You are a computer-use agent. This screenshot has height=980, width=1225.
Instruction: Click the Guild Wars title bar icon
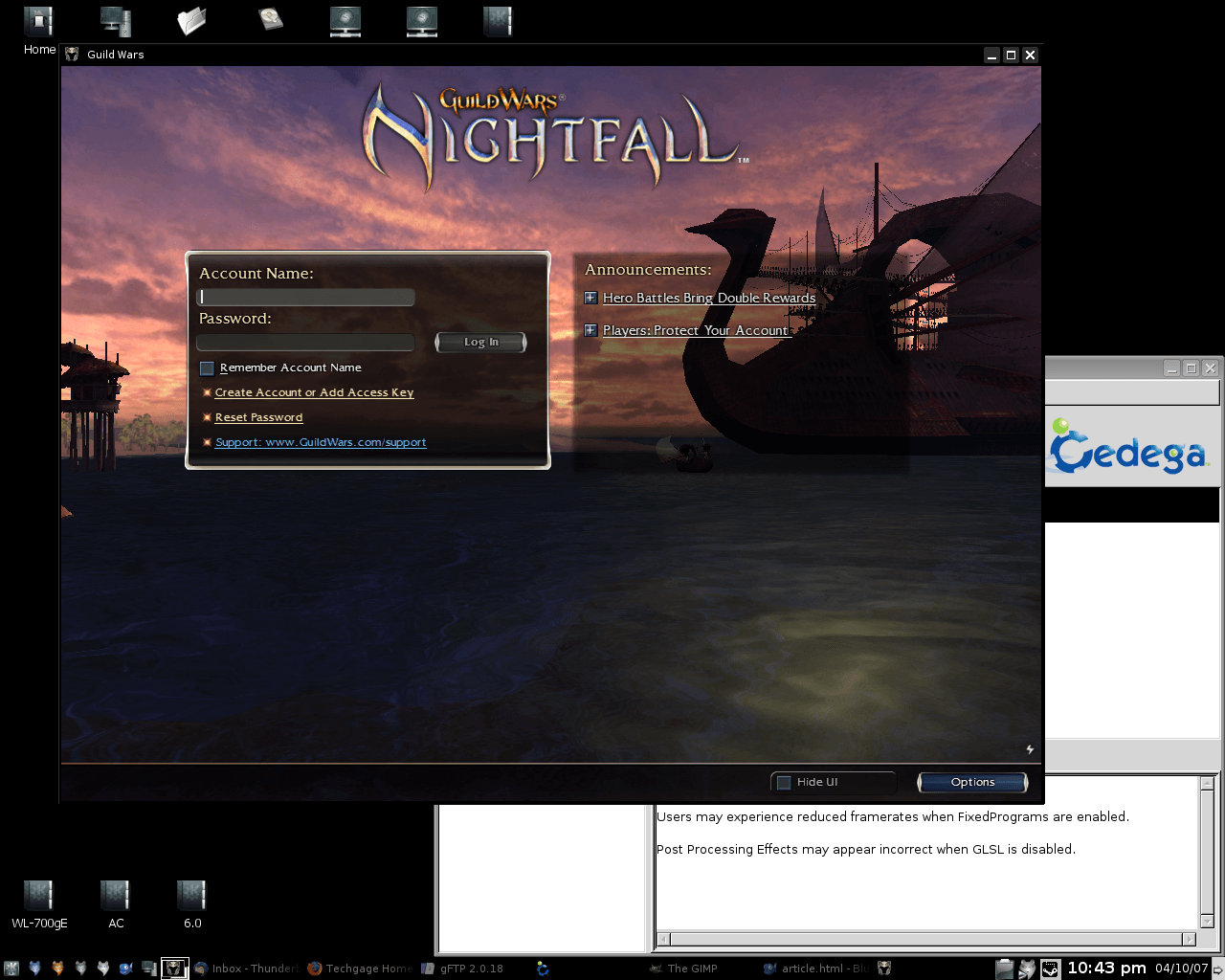coord(72,55)
